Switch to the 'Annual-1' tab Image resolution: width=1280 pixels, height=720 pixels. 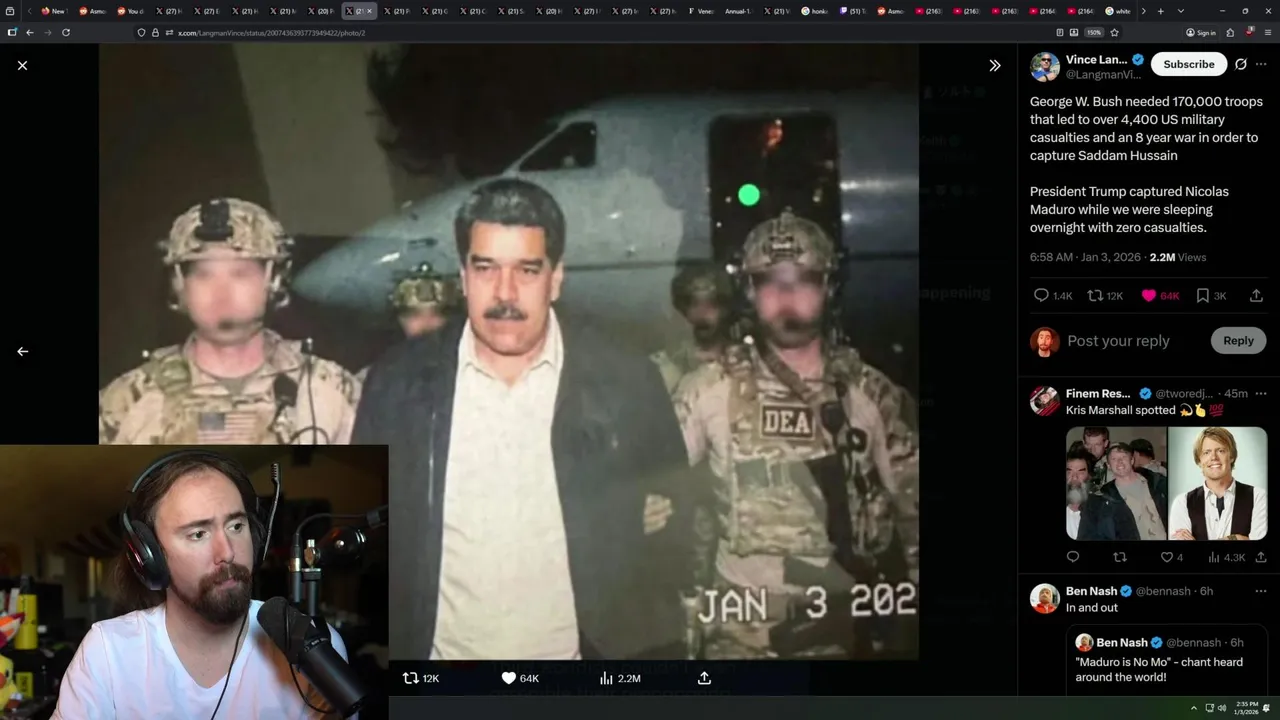(x=739, y=11)
